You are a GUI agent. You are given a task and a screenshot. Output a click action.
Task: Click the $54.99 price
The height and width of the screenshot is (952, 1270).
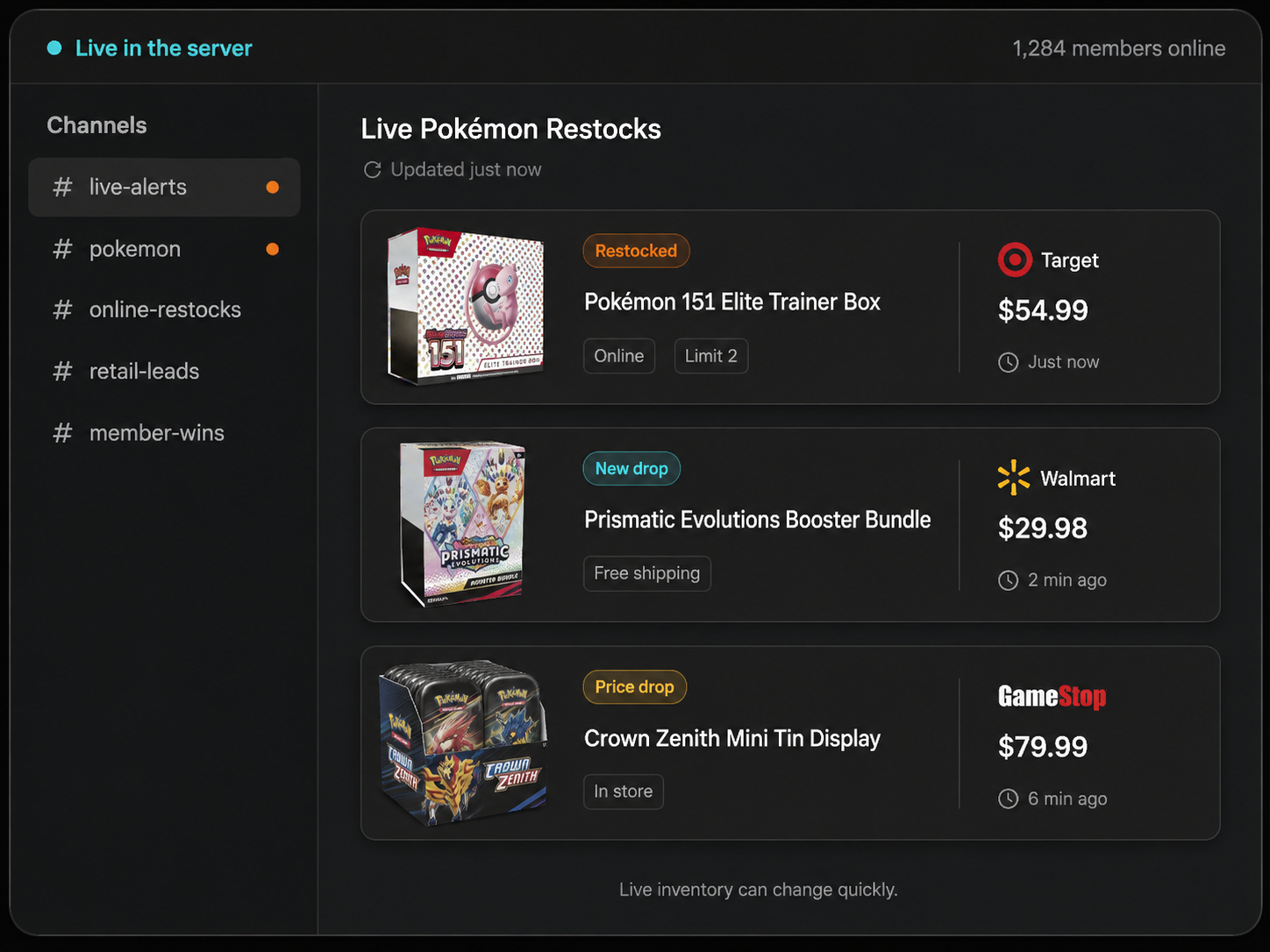coord(1043,310)
